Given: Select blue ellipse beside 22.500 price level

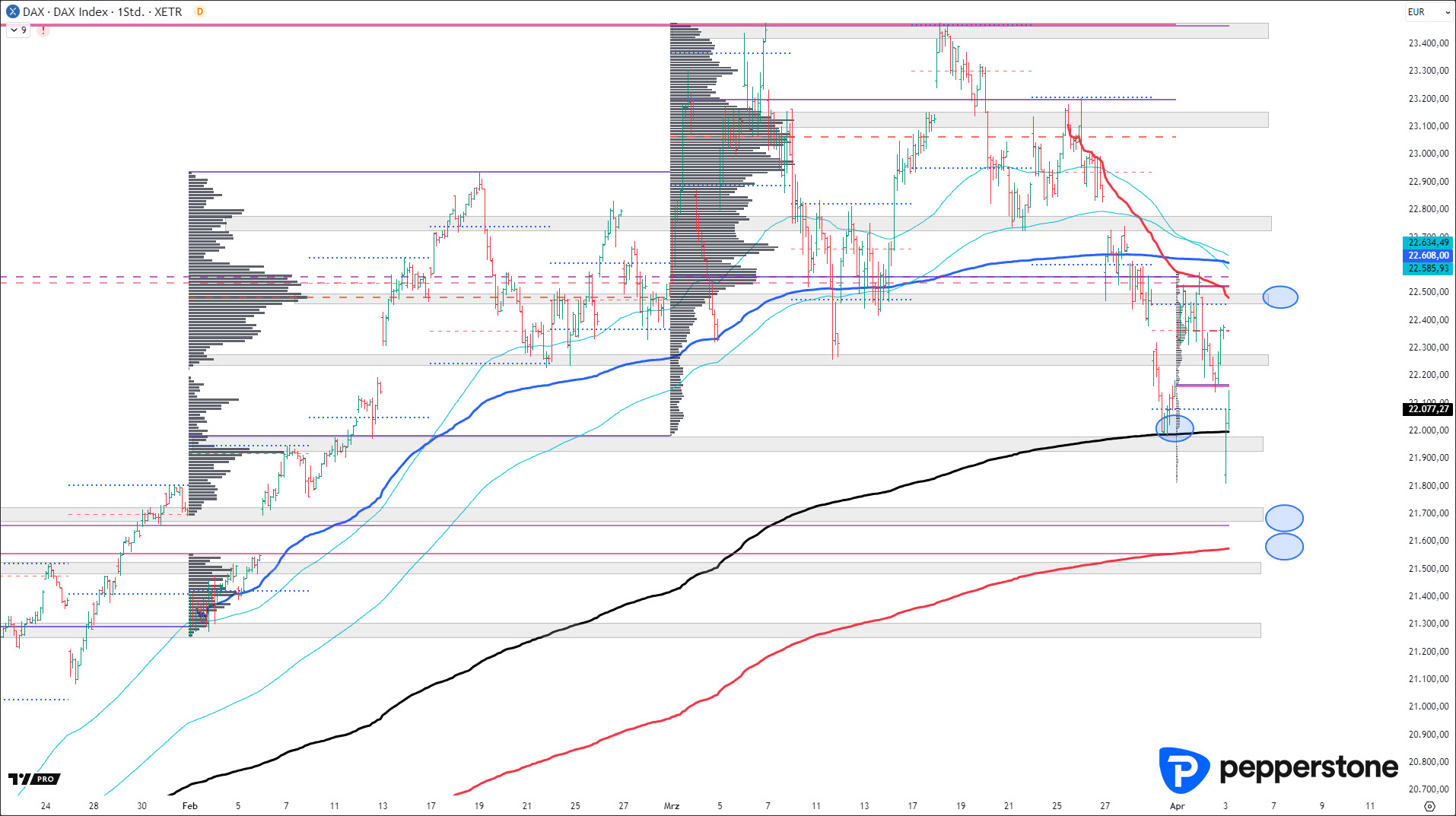Looking at the screenshot, I should tap(1280, 297).
